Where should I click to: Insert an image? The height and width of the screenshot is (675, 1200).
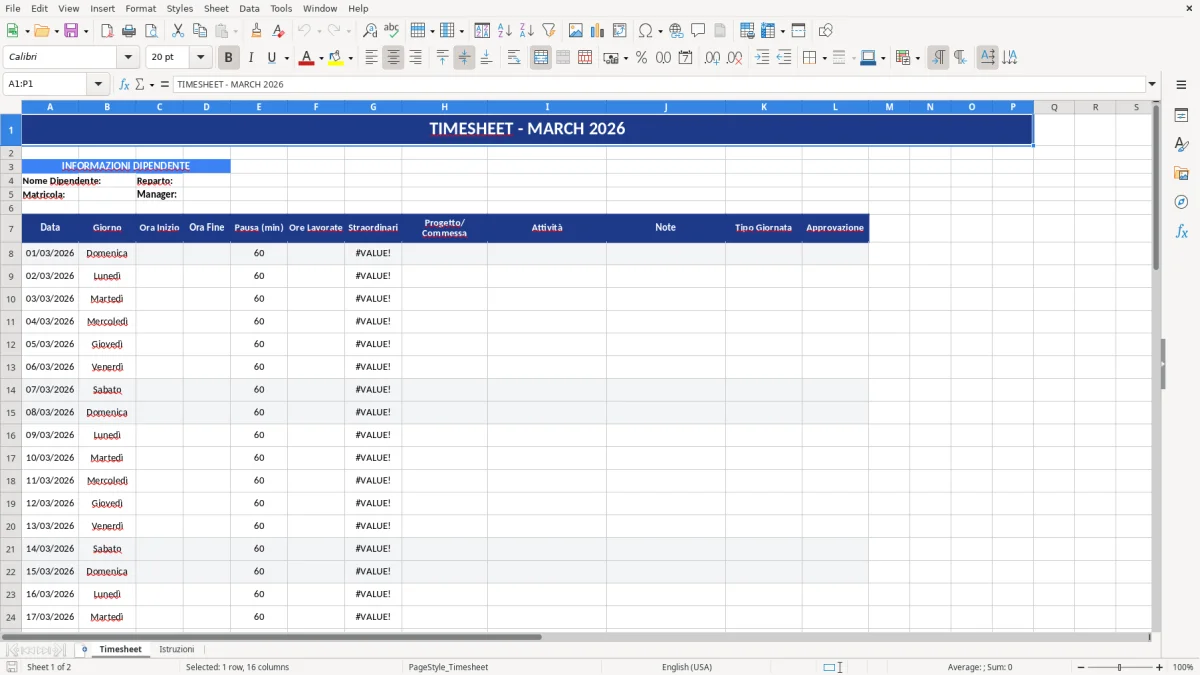(575, 30)
